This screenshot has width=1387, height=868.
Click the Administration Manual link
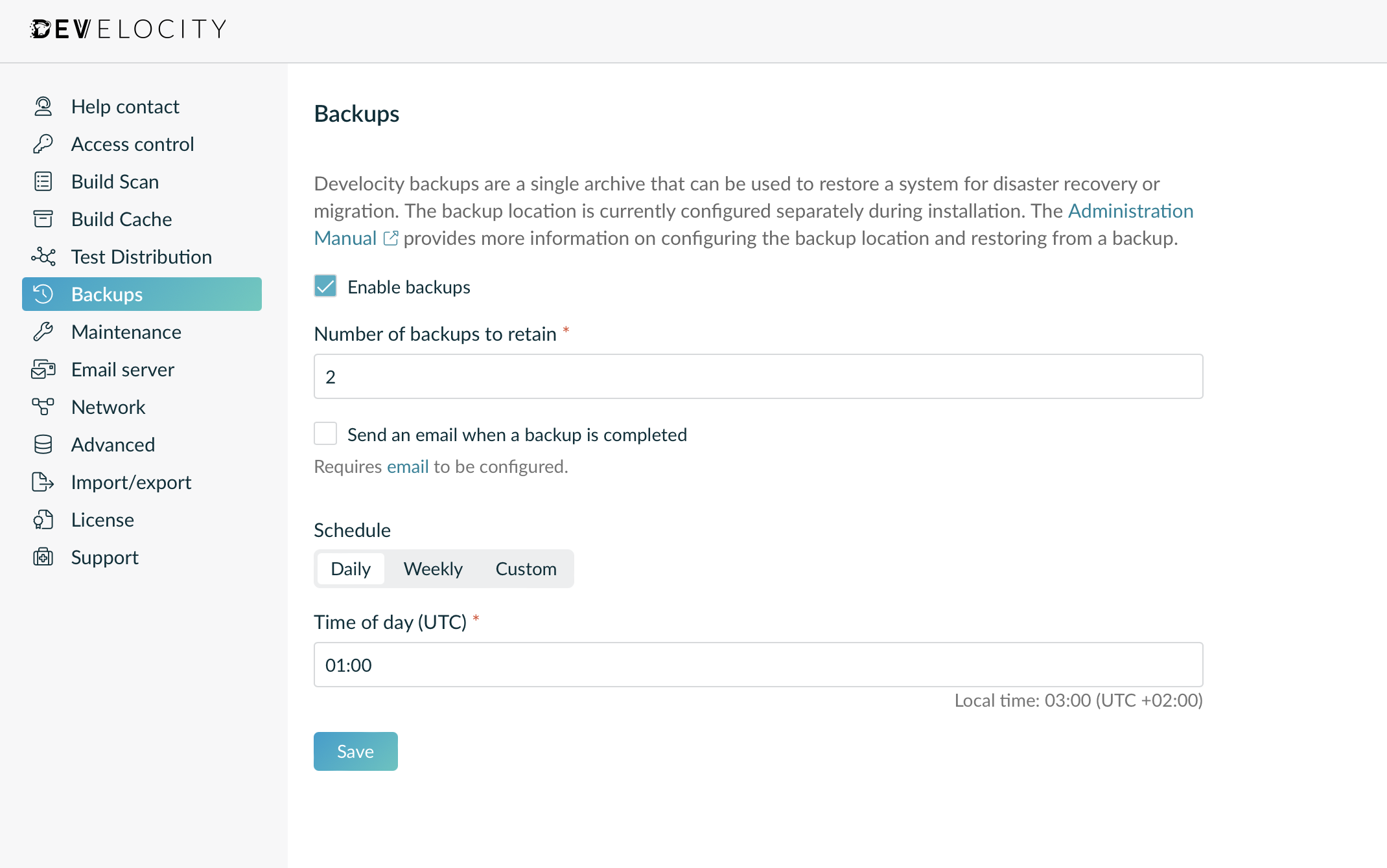click(1130, 211)
